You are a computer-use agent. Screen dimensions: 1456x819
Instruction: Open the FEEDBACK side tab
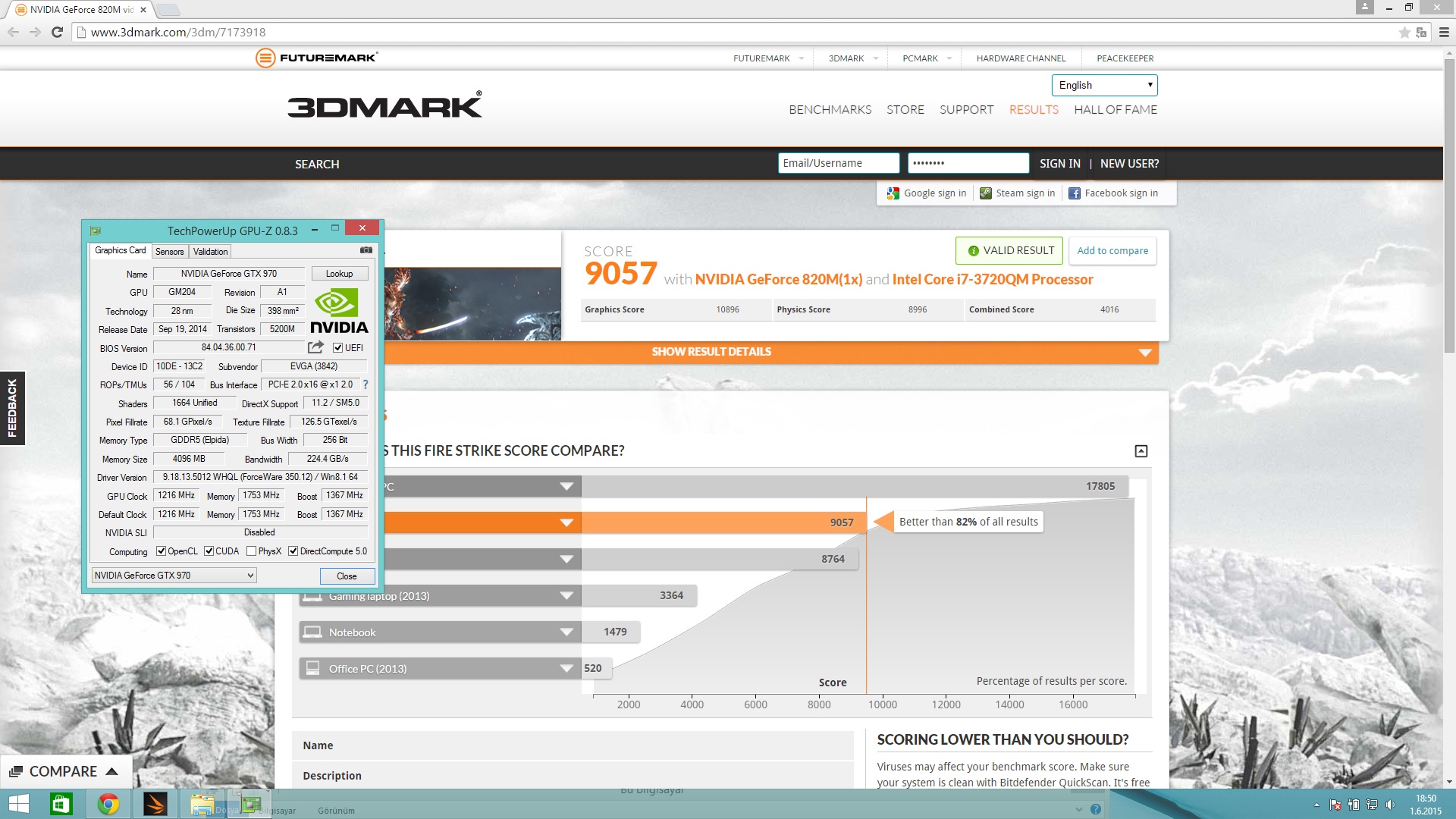click(x=12, y=408)
